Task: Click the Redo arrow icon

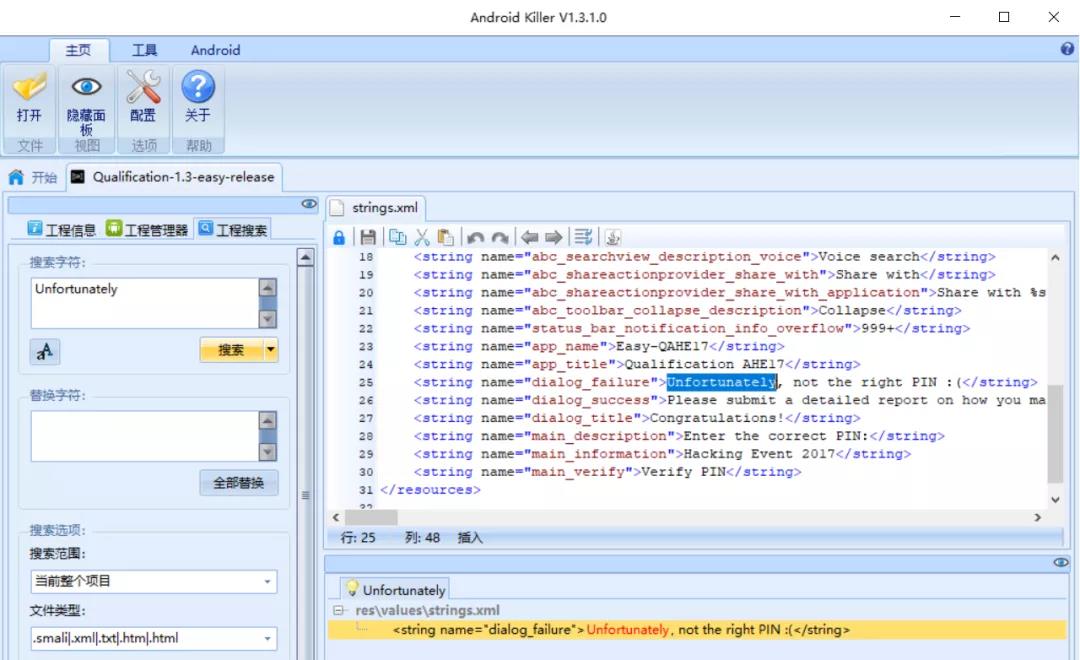Action: (x=500, y=238)
